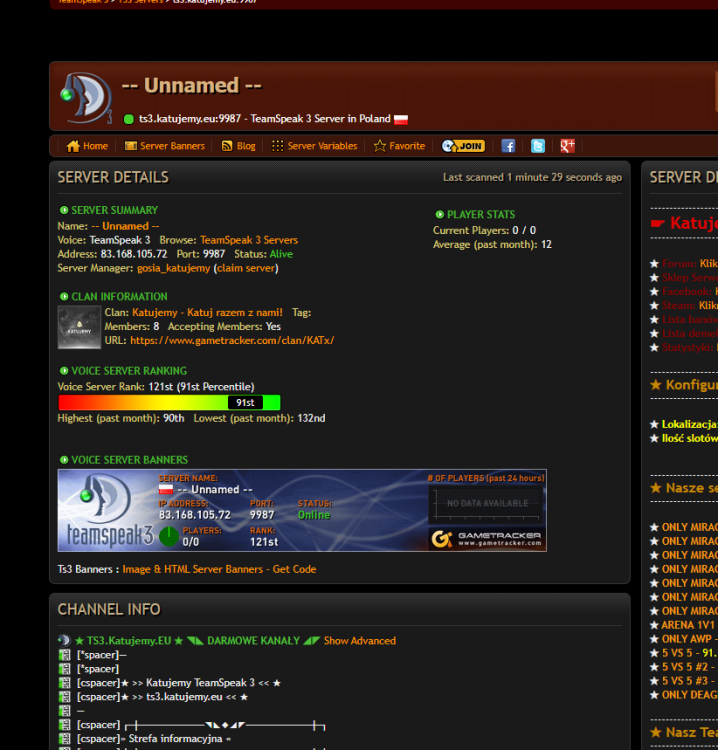This screenshot has width=718, height=750.
Task: Open the 'TeamSpeak 3 Servers' browse link
Action: tap(249, 240)
